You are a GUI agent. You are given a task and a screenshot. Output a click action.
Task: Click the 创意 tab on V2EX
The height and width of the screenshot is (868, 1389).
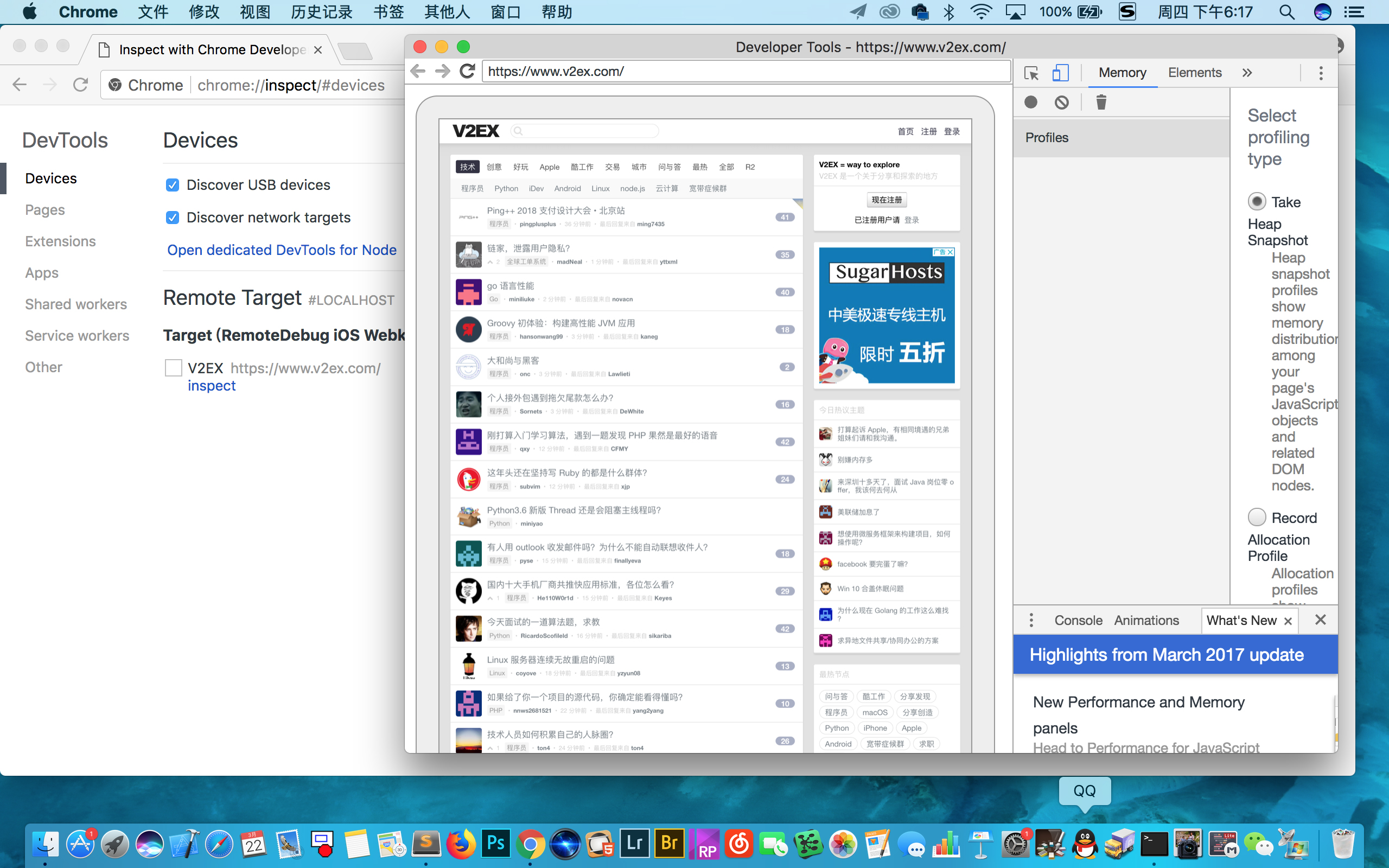tap(494, 167)
